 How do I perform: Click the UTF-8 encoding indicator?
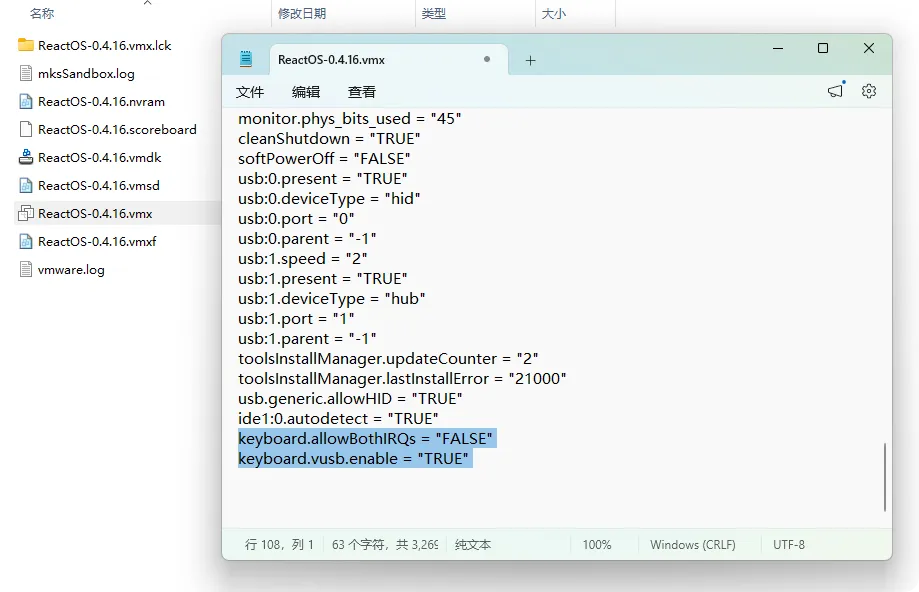pos(788,545)
